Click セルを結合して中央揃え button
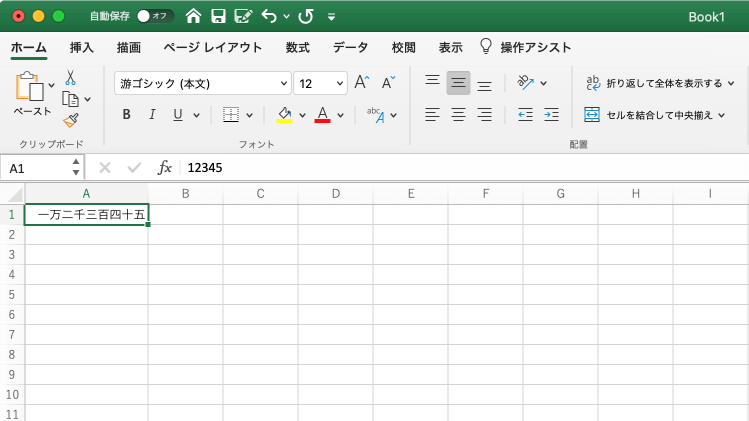 click(x=655, y=115)
